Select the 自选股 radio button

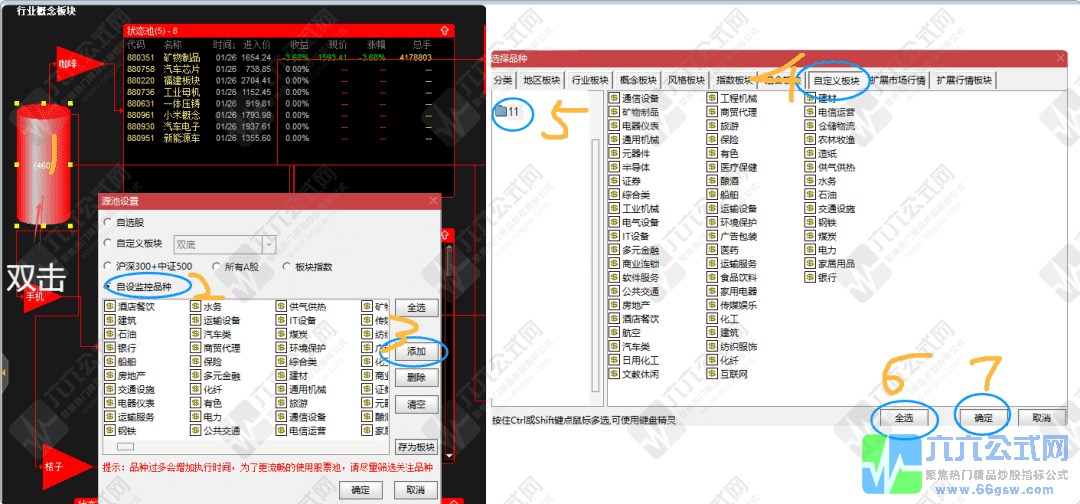point(107,222)
